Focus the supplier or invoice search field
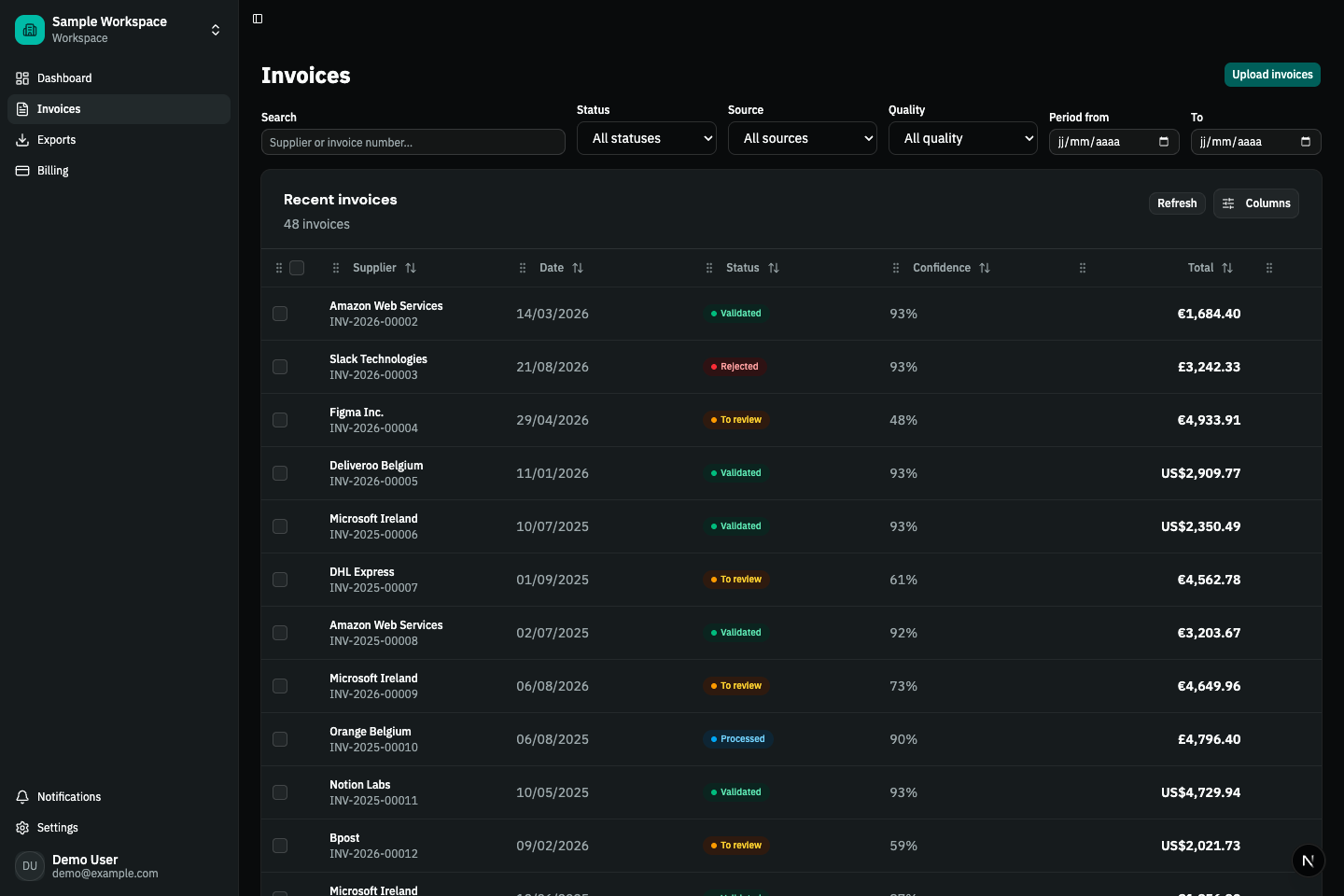1344x896 pixels. [413, 142]
